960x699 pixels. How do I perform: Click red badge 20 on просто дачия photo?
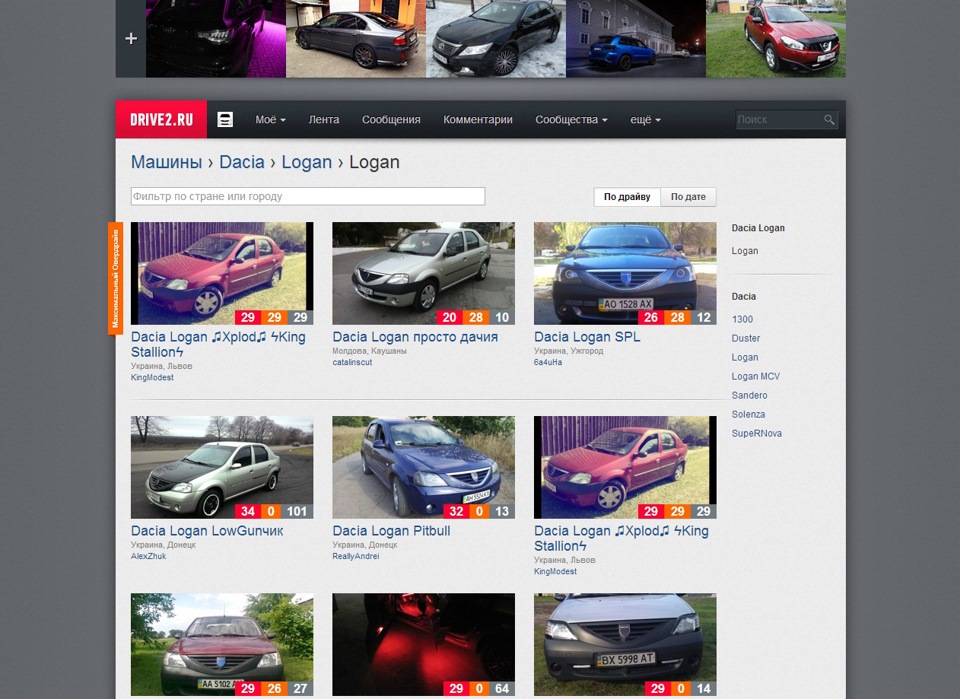449,317
